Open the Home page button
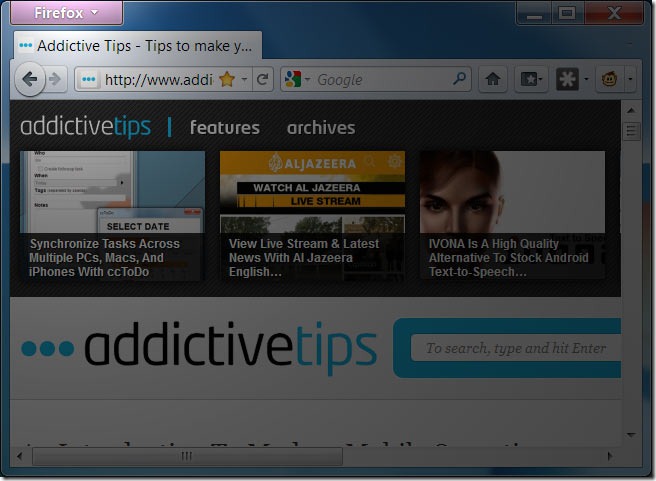Screen dimensions: 656x481 493,79
